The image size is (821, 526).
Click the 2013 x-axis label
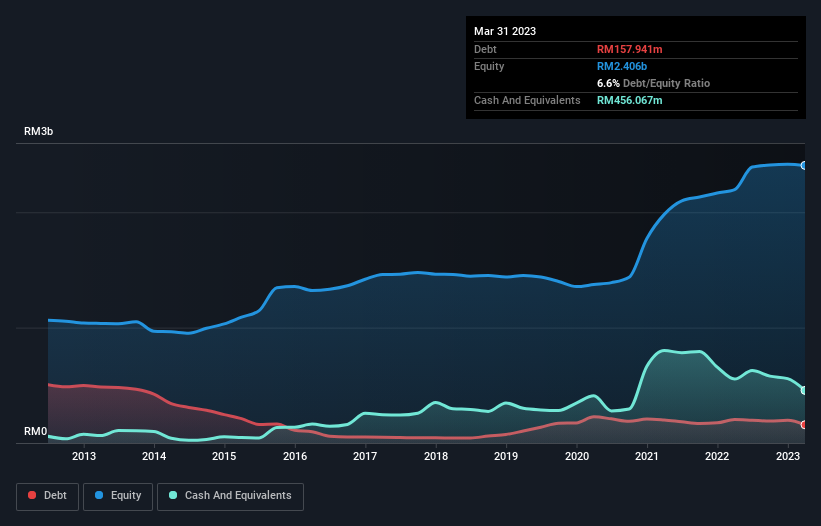pyautogui.click(x=84, y=456)
